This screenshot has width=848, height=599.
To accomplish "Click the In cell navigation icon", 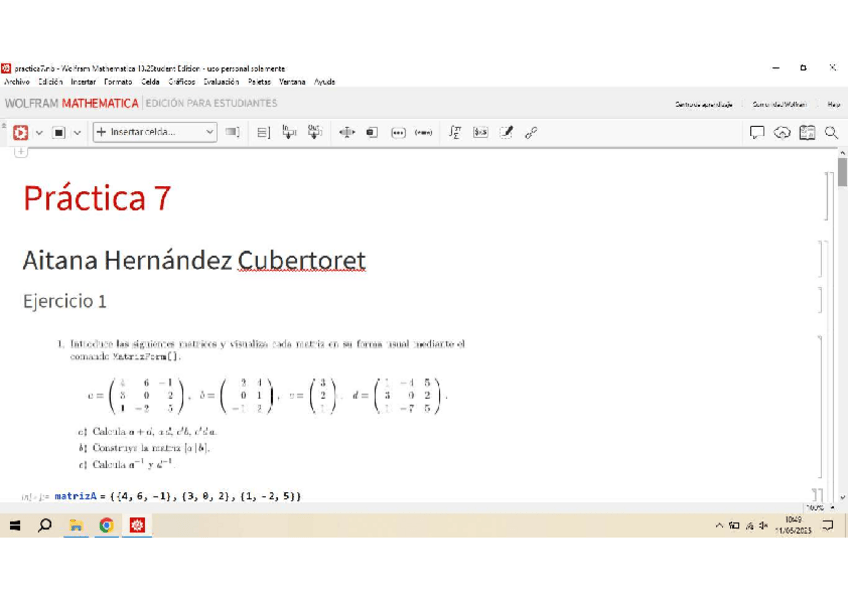I will [289, 132].
